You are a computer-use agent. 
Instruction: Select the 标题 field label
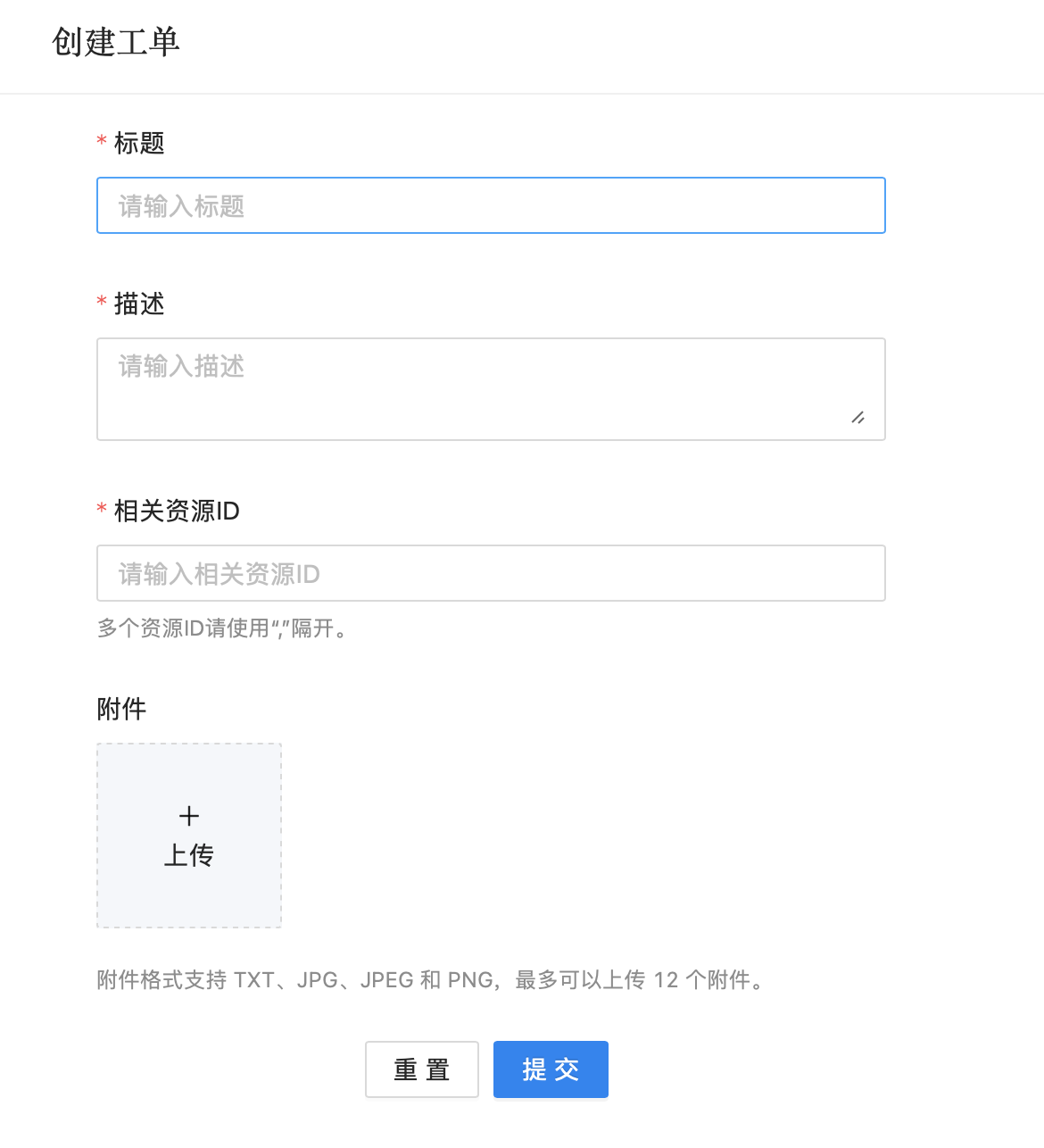139,143
